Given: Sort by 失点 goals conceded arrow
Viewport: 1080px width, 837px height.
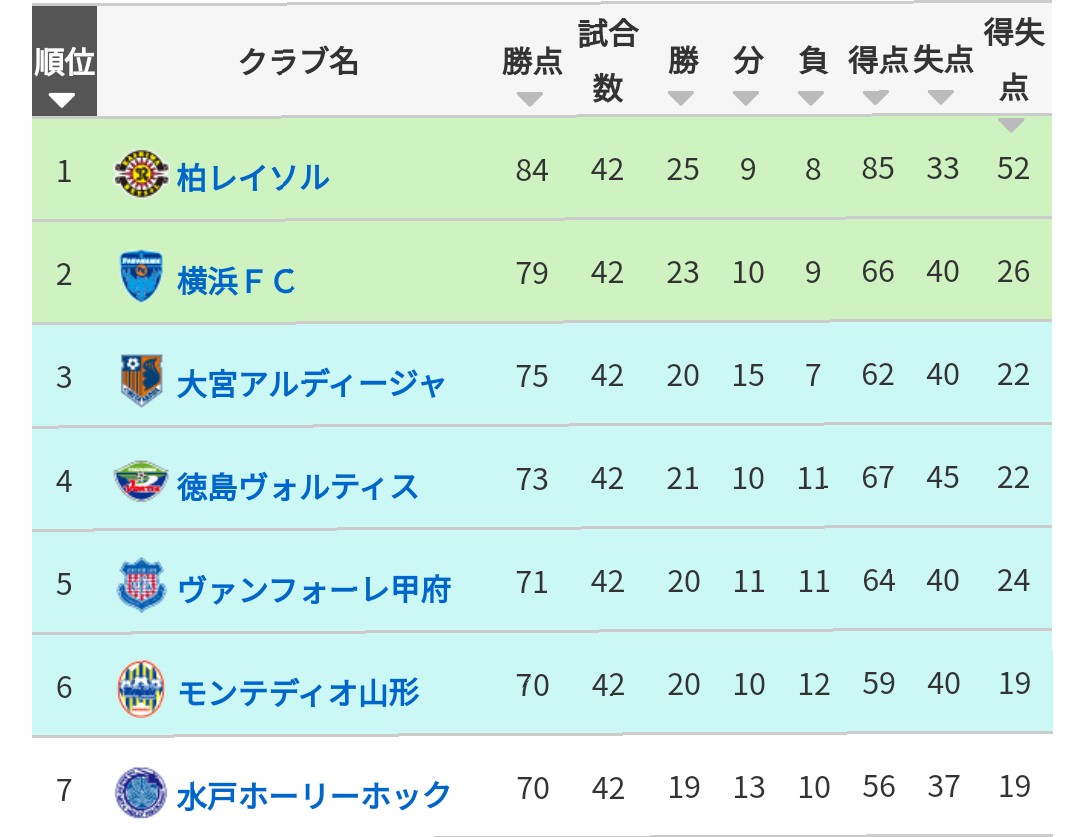Looking at the screenshot, I should [x=941, y=98].
